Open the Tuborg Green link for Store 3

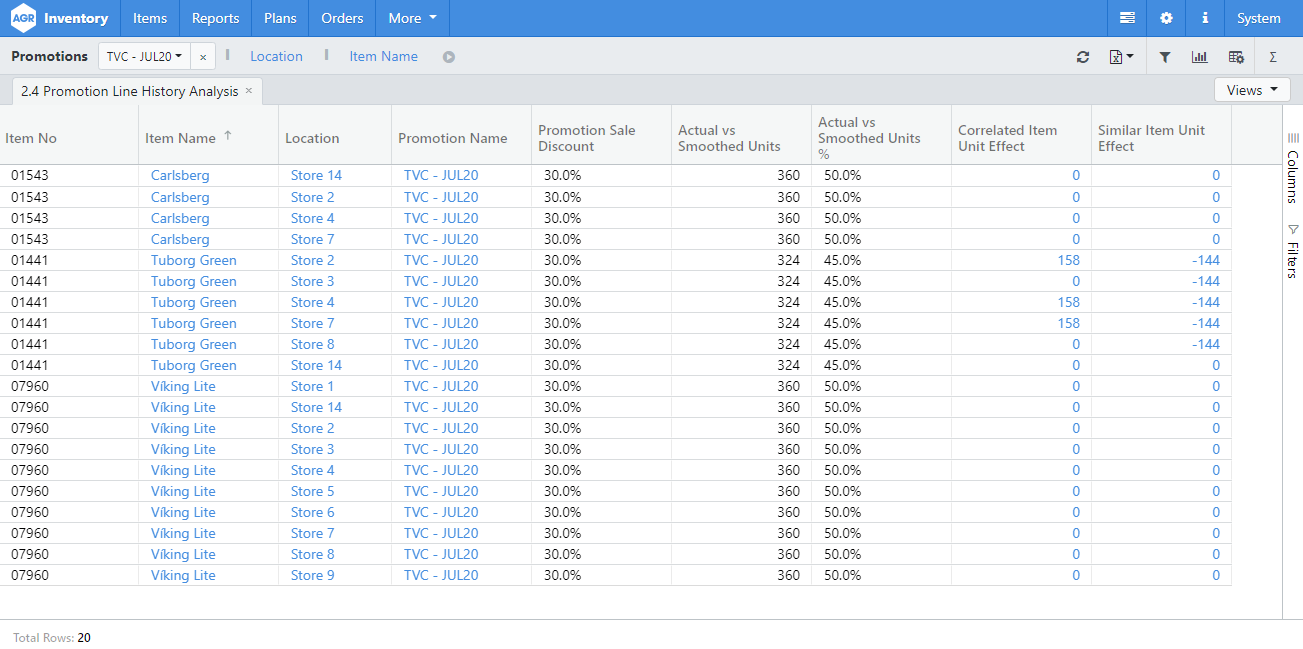(194, 281)
